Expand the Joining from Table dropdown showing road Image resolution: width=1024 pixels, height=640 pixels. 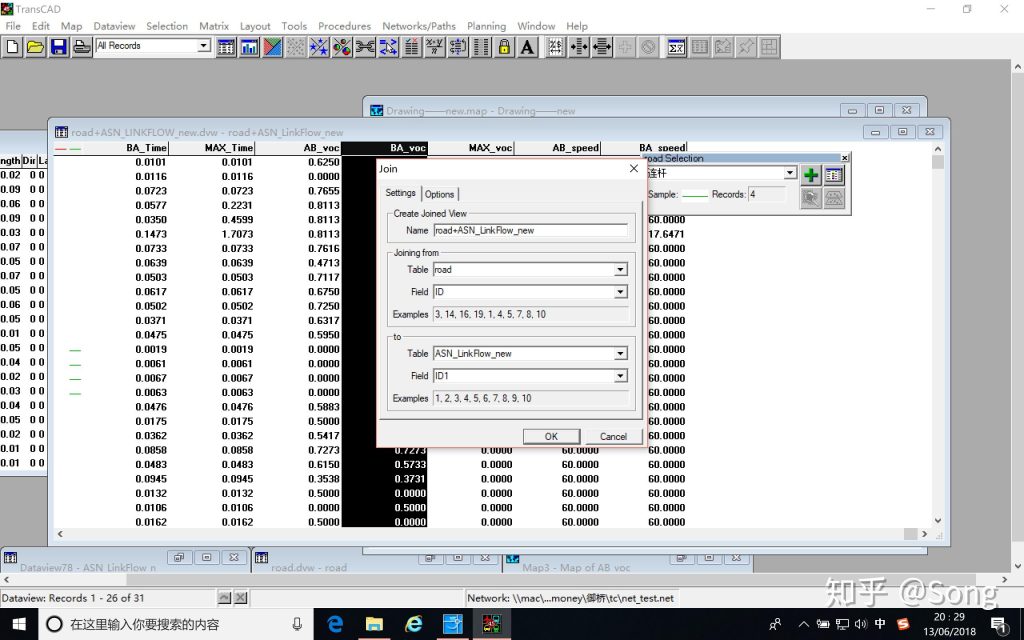620,270
